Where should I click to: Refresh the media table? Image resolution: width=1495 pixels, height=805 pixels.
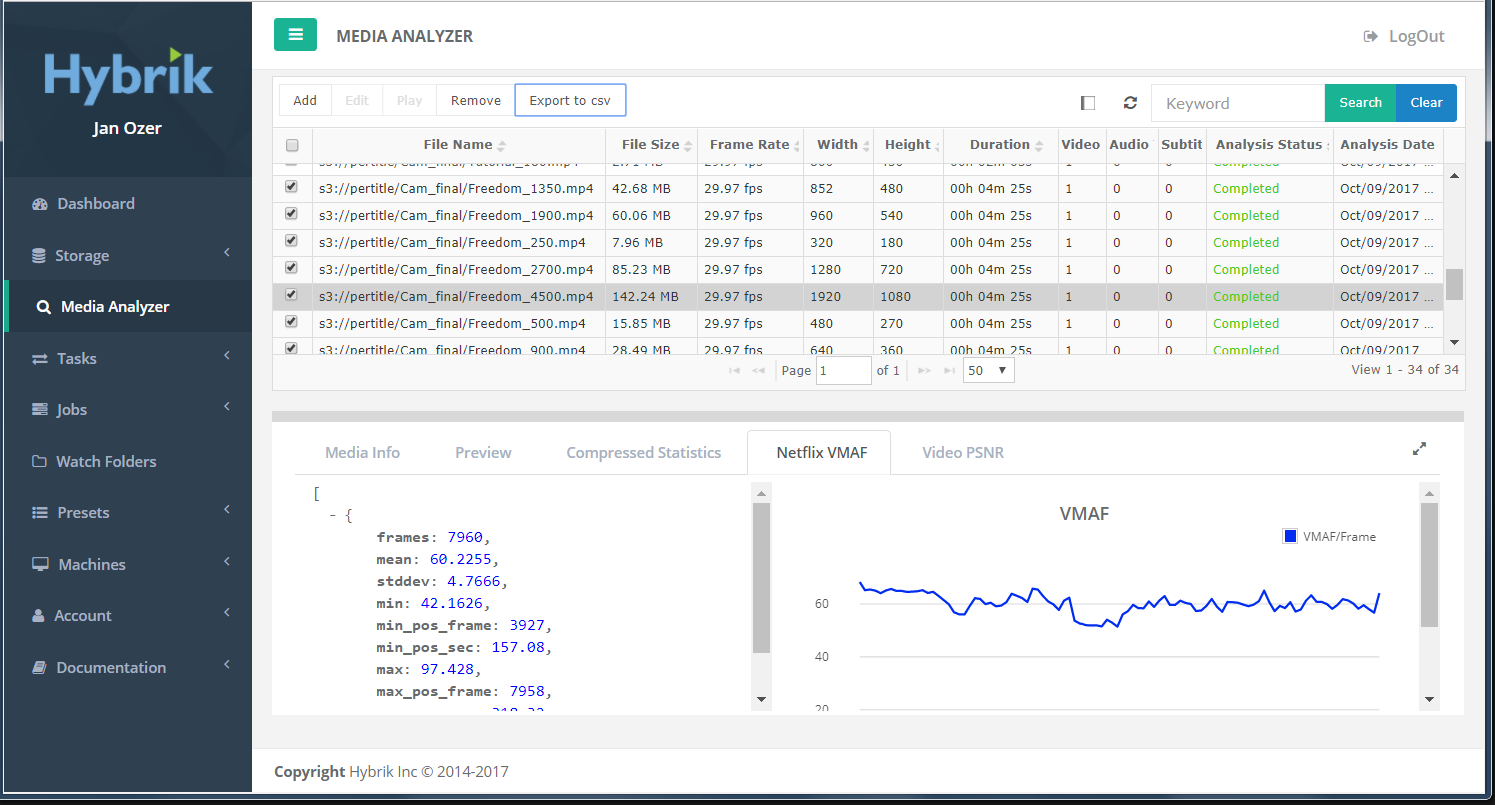1130,103
